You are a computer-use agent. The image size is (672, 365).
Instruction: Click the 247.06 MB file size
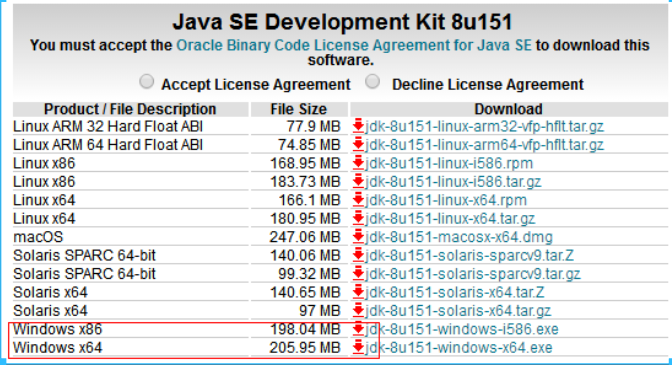pos(305,237)
